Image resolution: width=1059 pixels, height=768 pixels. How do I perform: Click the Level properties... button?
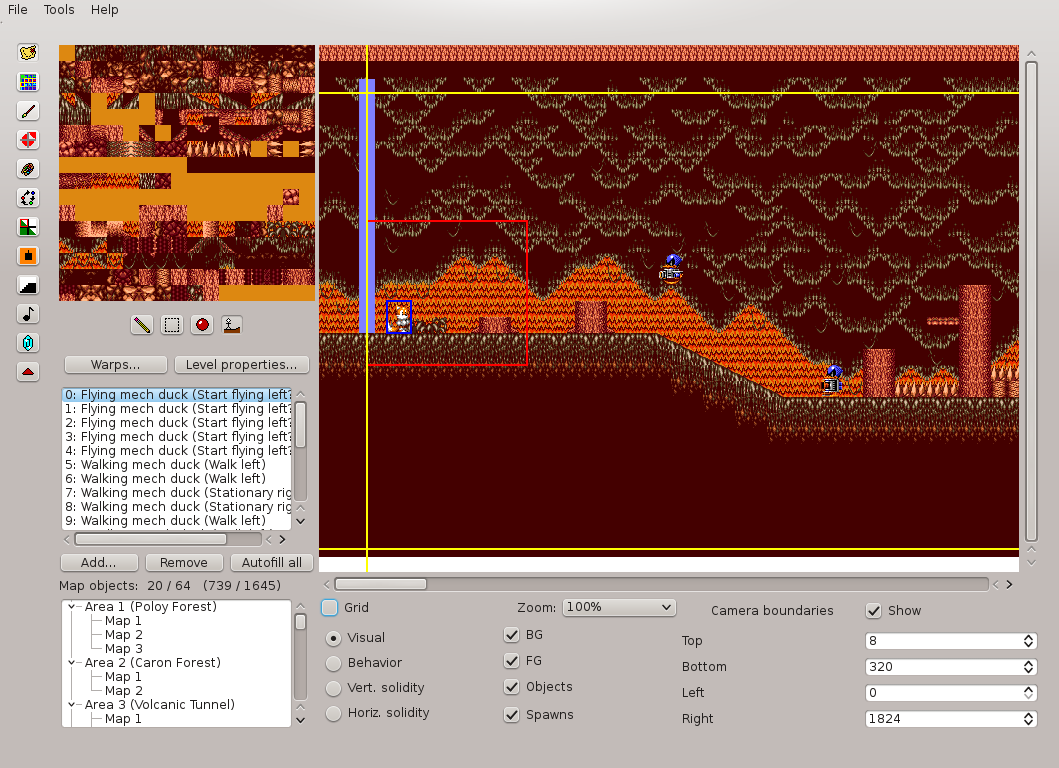(241, 365)
